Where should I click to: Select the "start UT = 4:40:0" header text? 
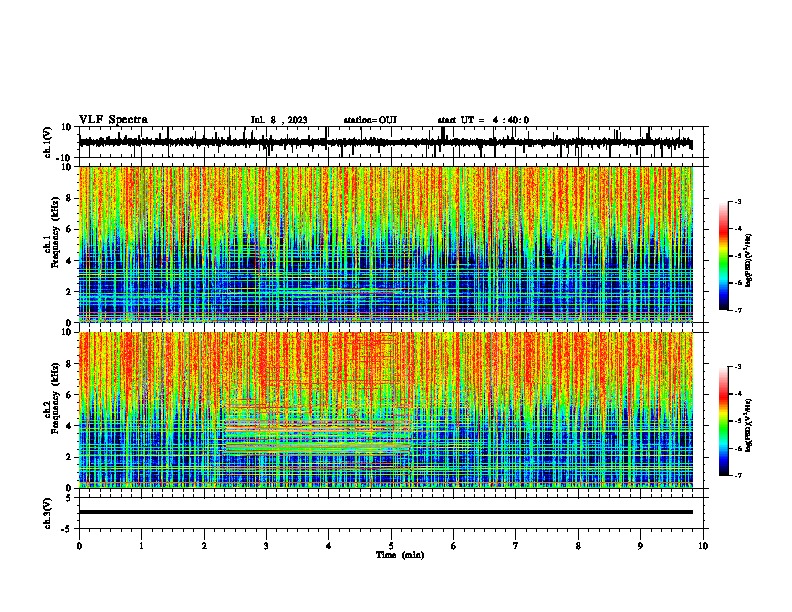tap(483, 120)
